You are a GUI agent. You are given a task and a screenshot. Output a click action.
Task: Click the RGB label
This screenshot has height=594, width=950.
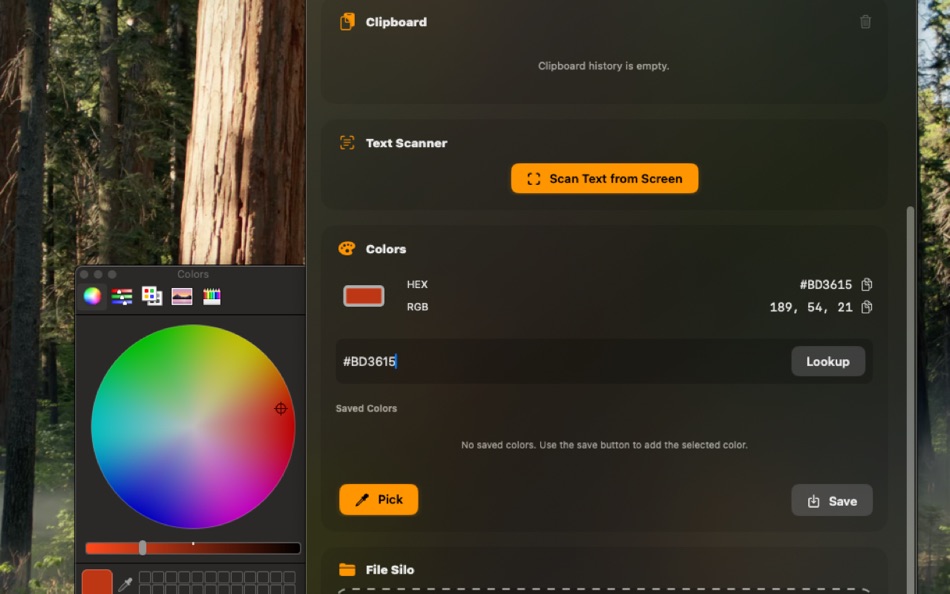pyautogui.click(x=417, y=307)
